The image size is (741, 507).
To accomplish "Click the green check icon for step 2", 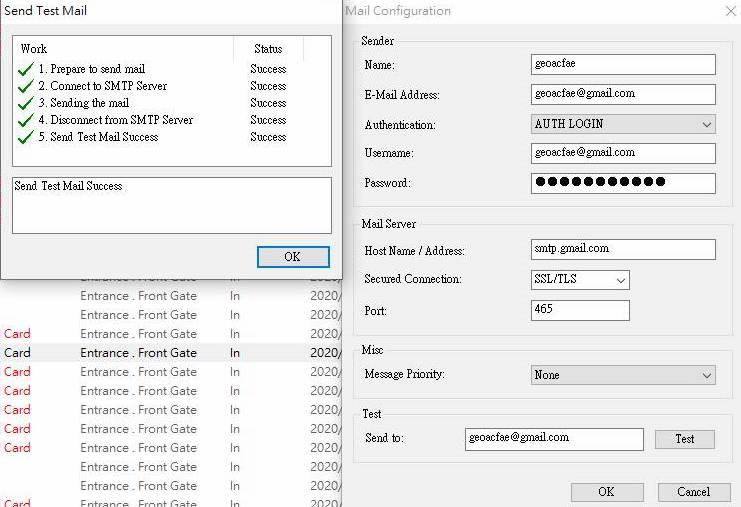I will tap(26, 86).
